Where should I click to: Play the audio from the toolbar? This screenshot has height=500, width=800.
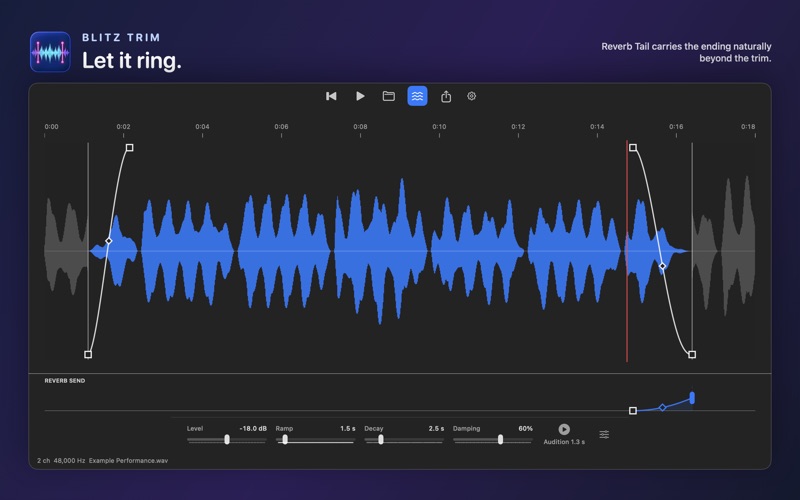[x=360, y=96]
